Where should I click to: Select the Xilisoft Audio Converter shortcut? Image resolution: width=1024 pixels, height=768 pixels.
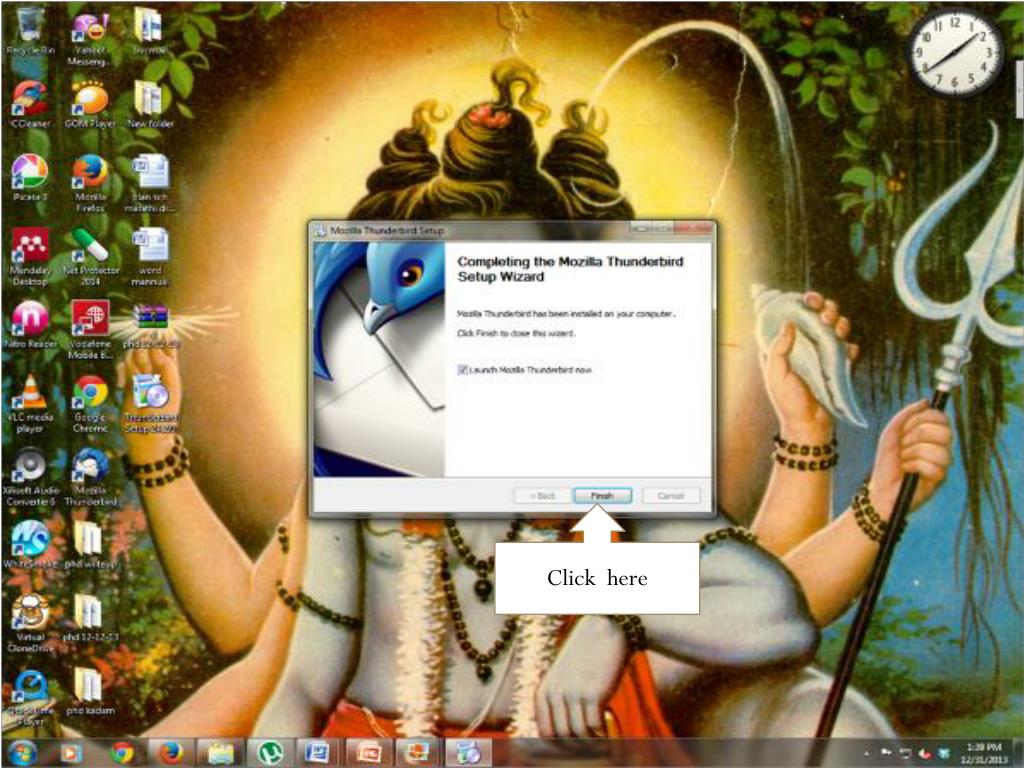click(30, 477)
